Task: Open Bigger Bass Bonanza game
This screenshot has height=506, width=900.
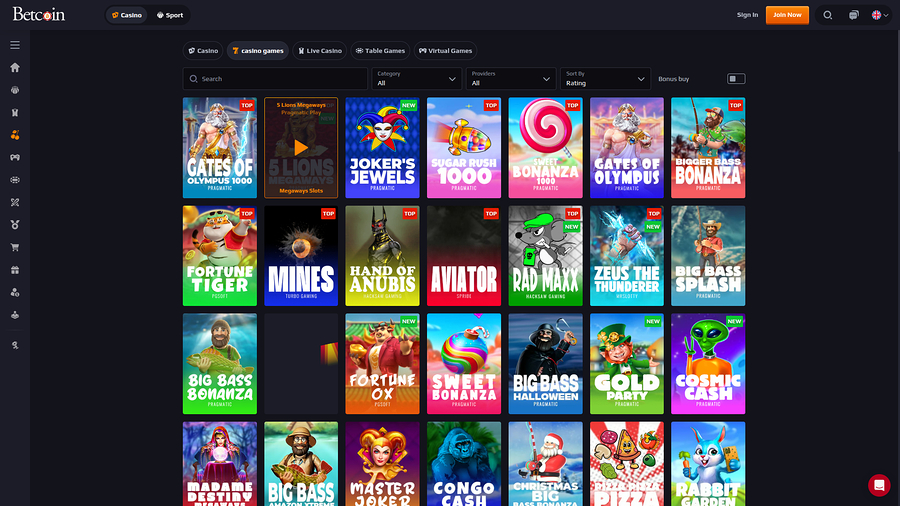Action: tap(708, 147)
